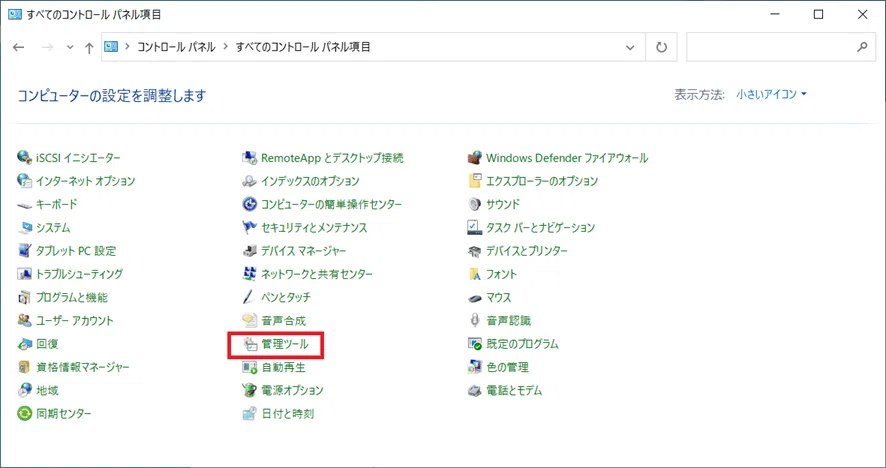Click the ネットワークと共有センター icon
This screenshot has width=886, height=468.
coord(249,274)
